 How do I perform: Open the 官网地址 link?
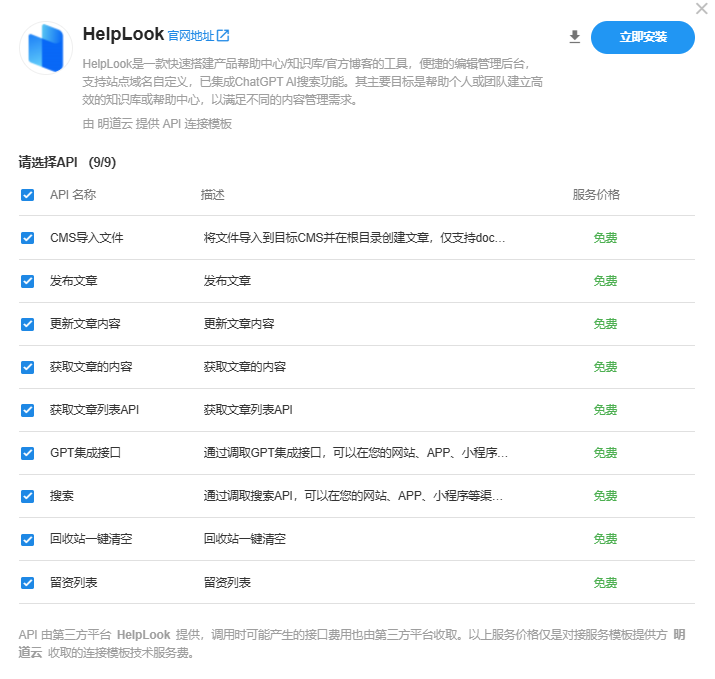click(191, 36)
